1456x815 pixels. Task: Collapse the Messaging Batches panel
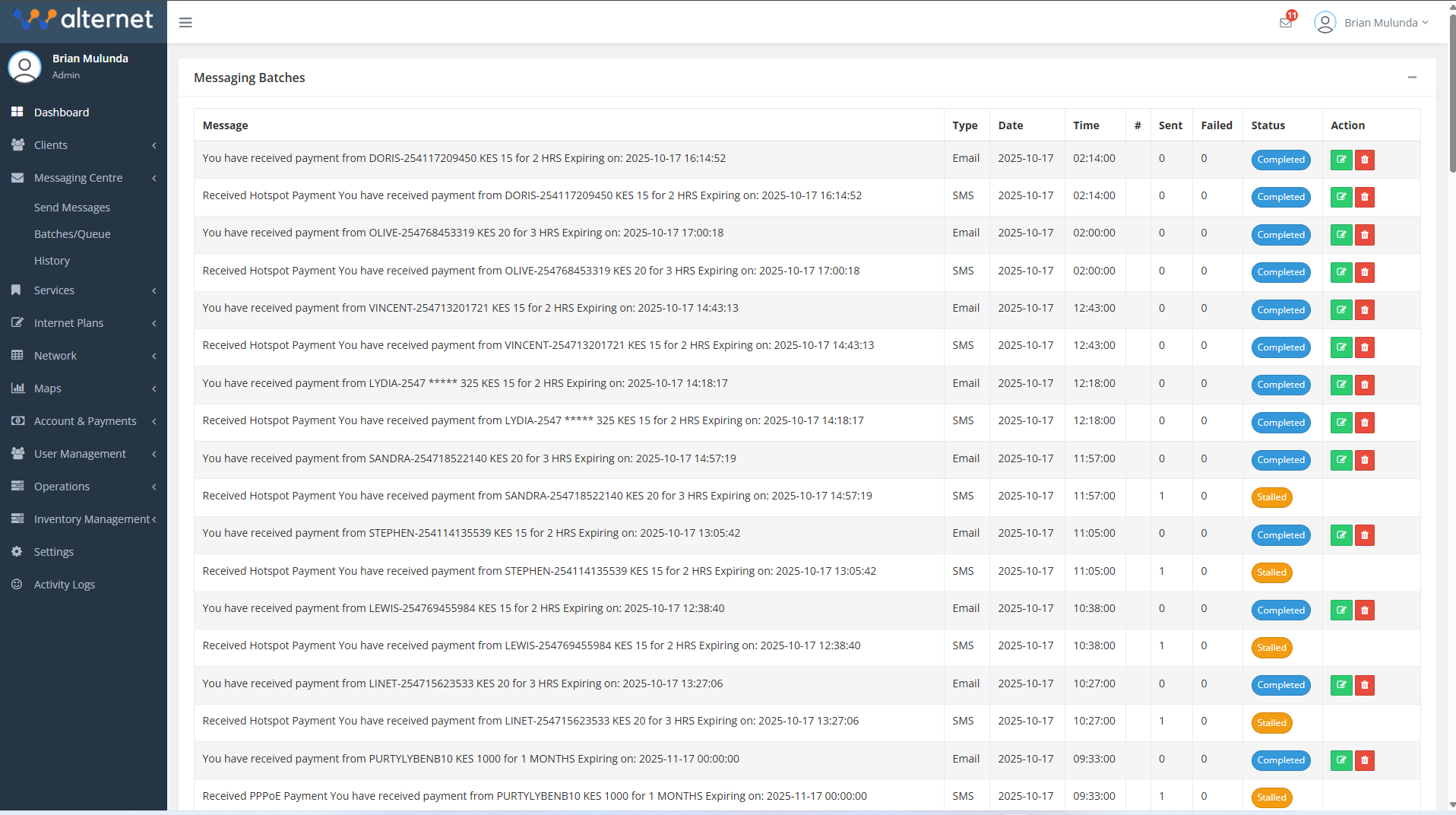(1412, 78)
